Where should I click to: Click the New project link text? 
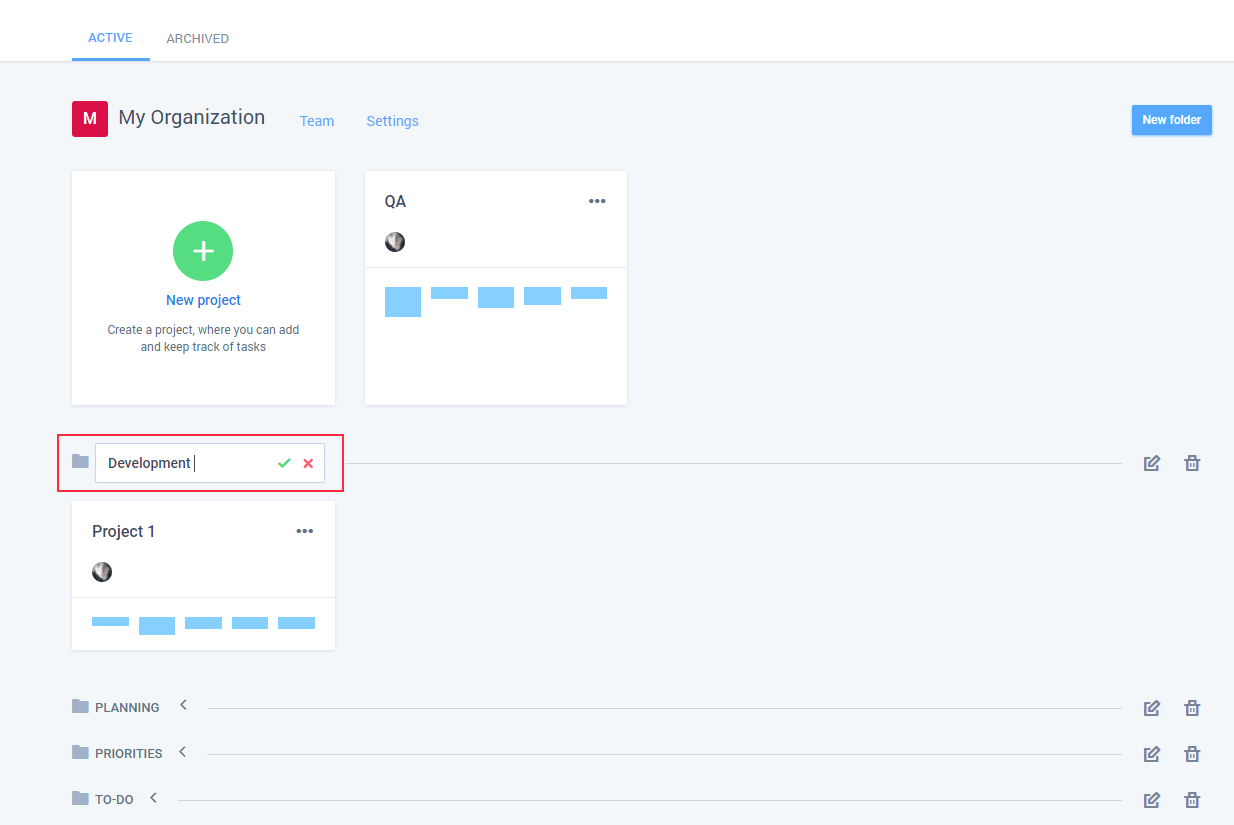[203, 300]
